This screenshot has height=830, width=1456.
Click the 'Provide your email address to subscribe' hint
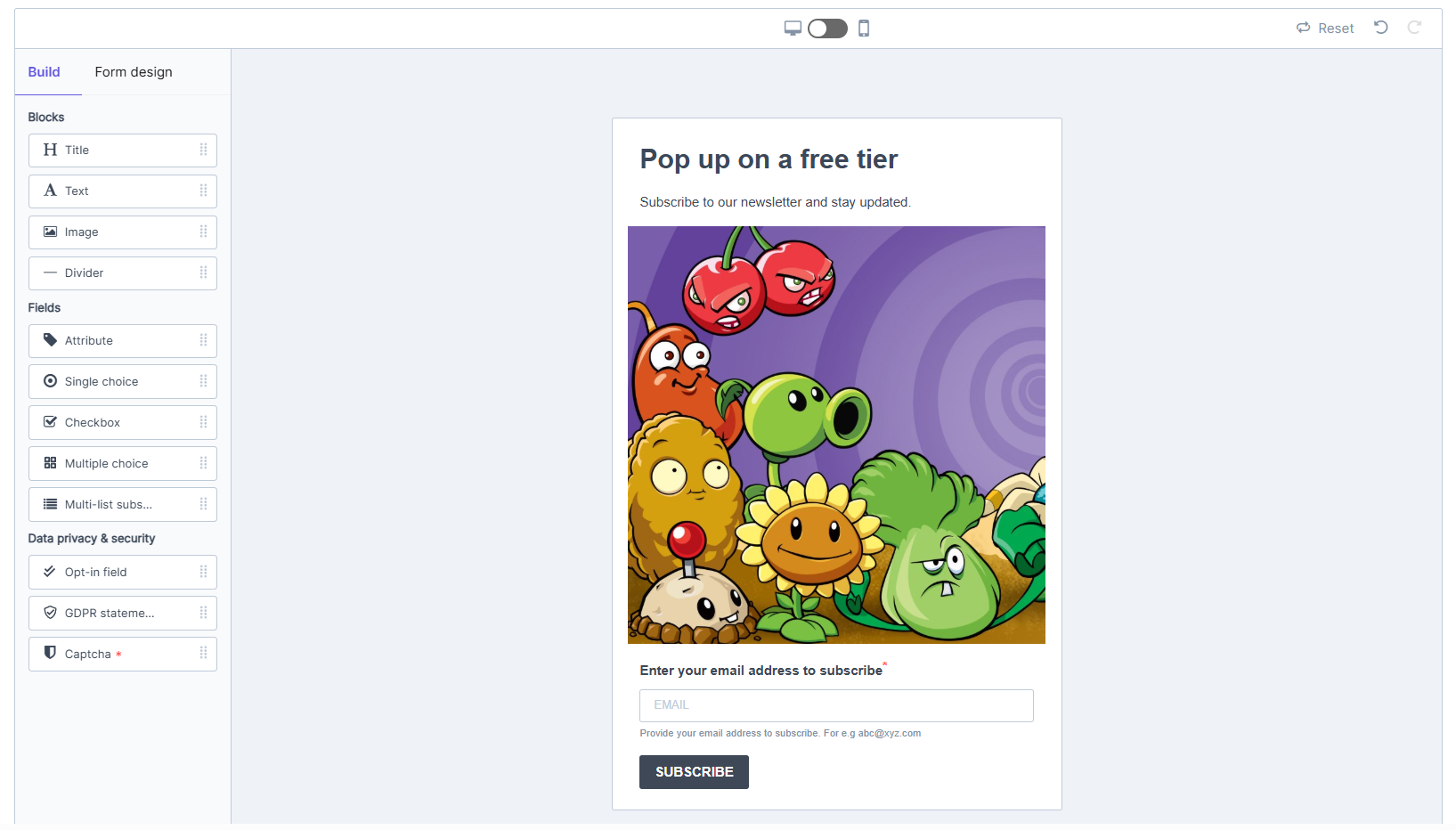click(780, 734)
